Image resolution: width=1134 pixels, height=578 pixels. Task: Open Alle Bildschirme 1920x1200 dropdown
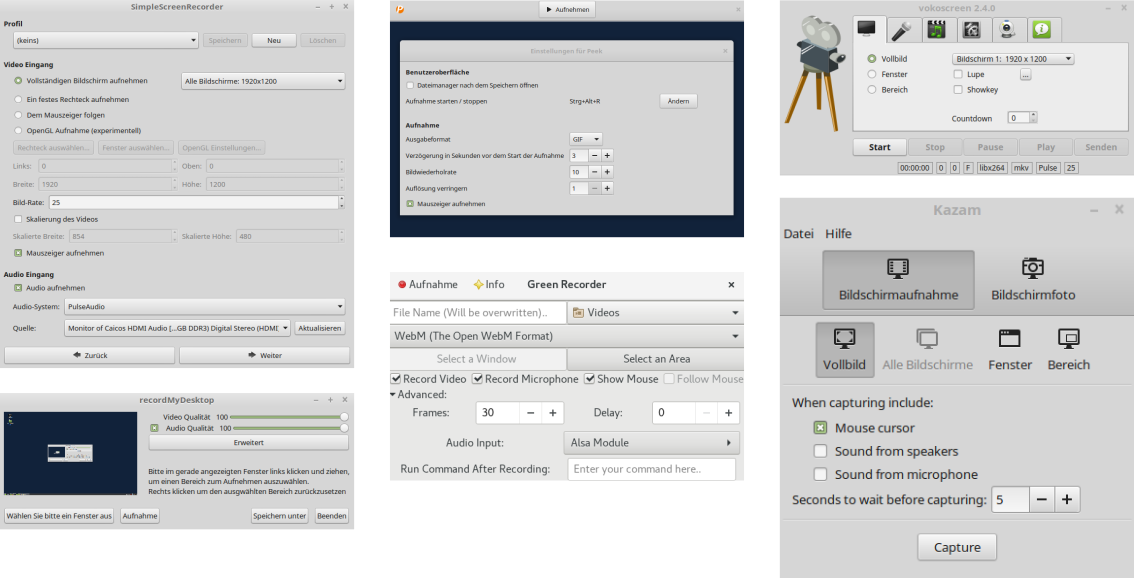tap(263, 81)
